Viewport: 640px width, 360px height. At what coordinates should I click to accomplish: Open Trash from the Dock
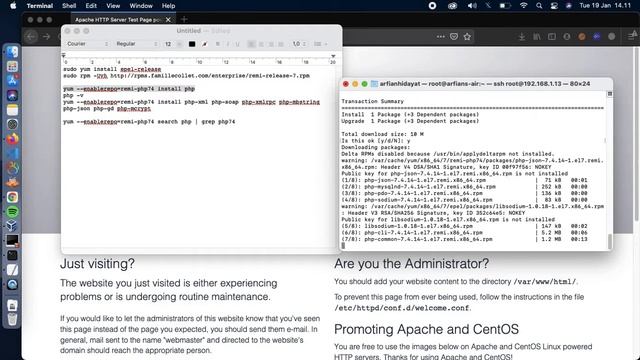(x=12, y=320)
